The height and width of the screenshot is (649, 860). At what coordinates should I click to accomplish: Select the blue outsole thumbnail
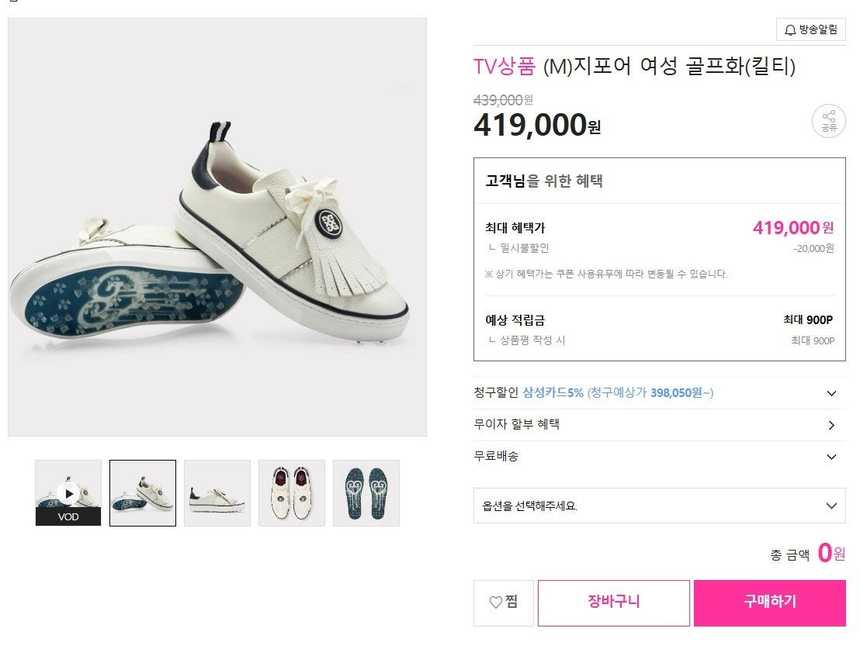click(366, 493)
